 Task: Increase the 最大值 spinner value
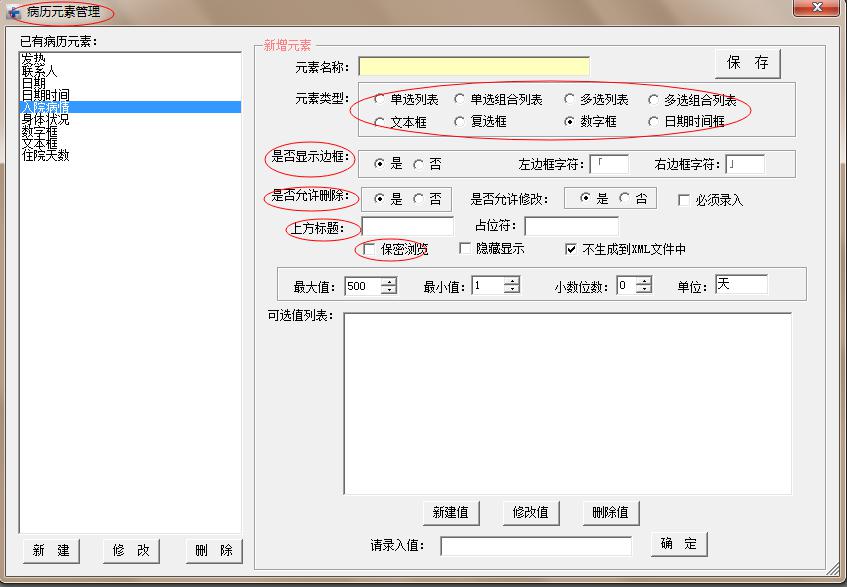(x=388, y=281)
